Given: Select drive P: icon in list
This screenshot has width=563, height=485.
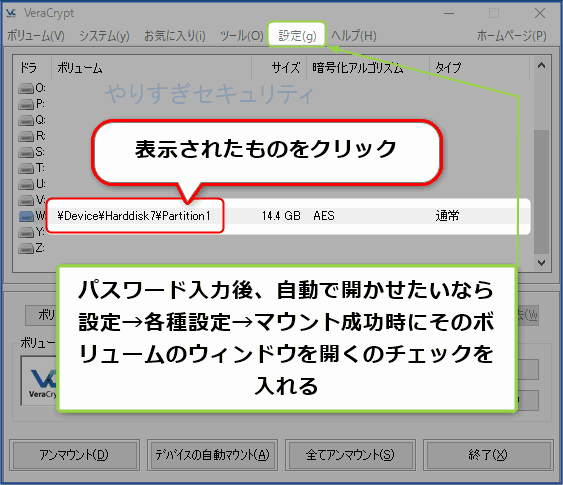Looking at the screenshot, I should (26, 104).
